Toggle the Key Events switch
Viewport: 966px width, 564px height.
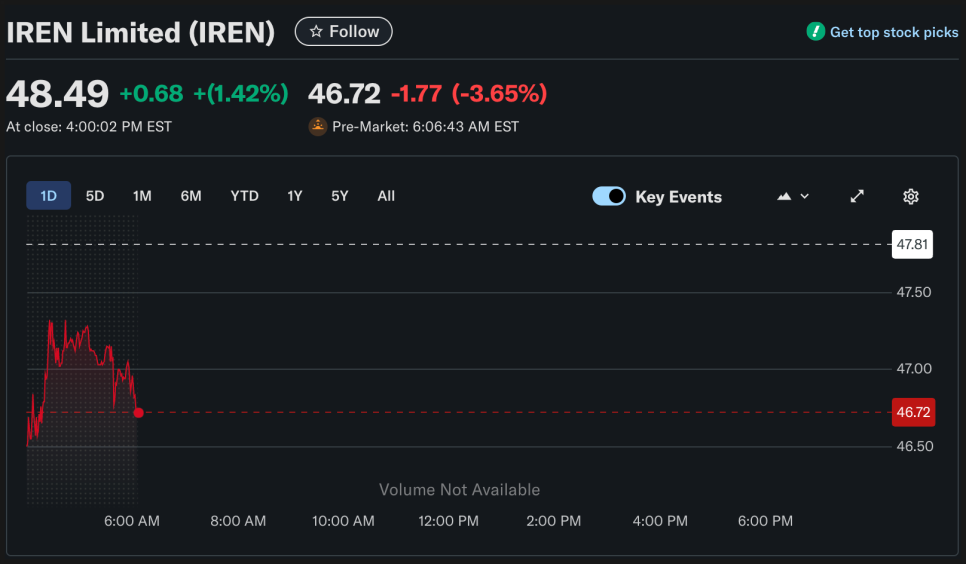609,196
